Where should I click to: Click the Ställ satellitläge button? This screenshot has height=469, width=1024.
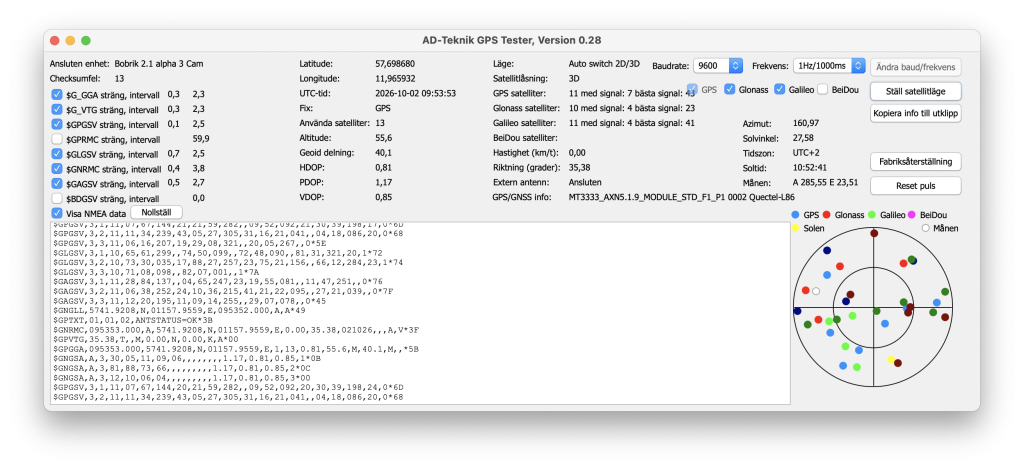916,91
